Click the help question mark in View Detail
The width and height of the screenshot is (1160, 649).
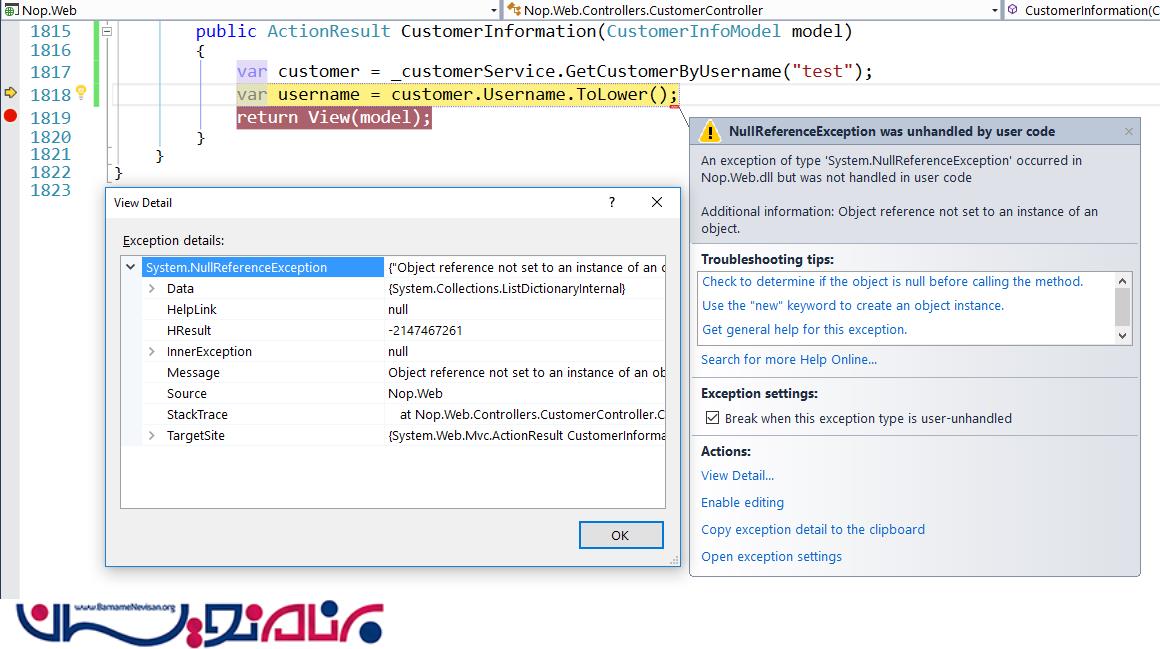[x=612, y=202]
